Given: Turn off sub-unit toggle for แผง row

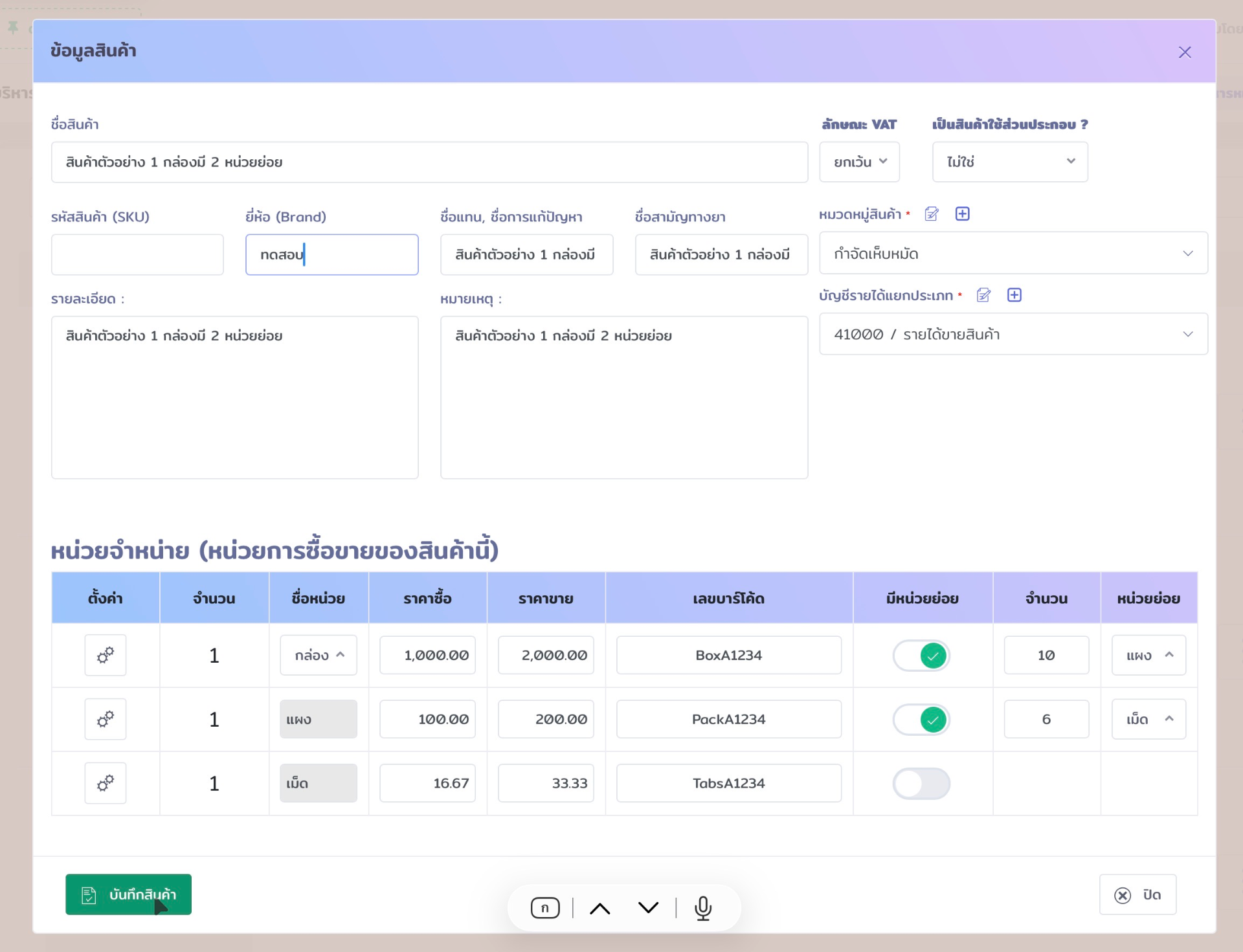Looking at the screenshot, I should tap(921, 719).
